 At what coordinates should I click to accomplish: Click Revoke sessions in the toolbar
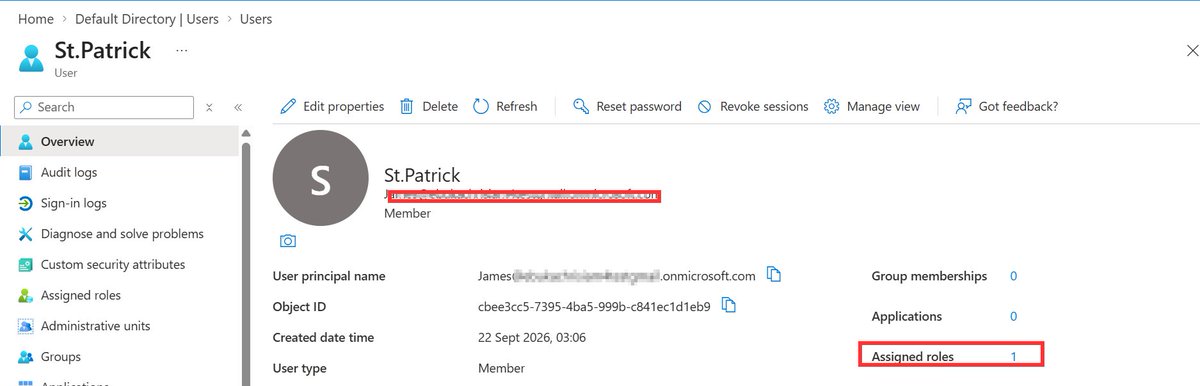click(752, 106)
